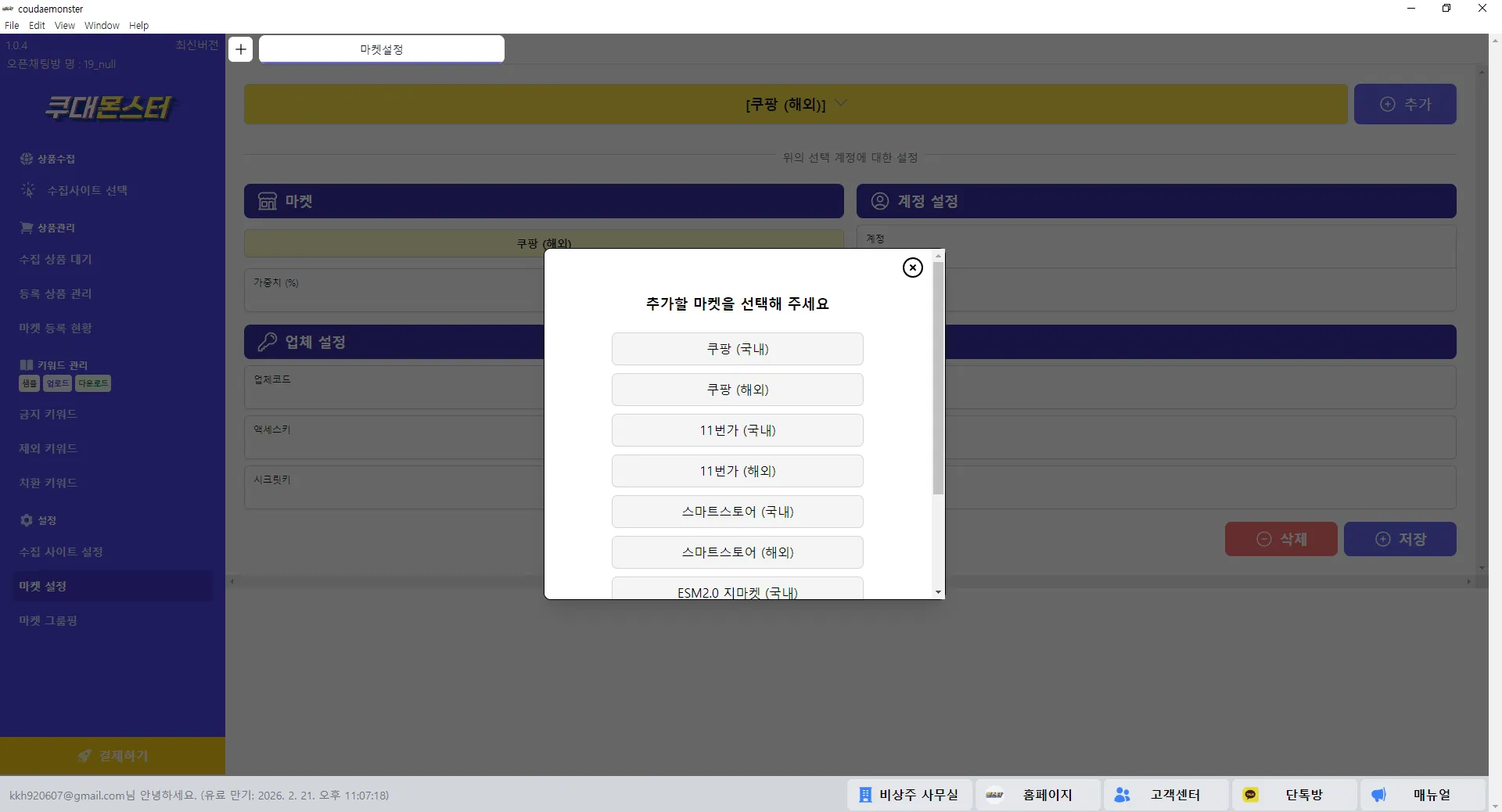Switch to the 마켓설정 tab
The height and width of the screenshot is (812, 1502).
point(382,49)
